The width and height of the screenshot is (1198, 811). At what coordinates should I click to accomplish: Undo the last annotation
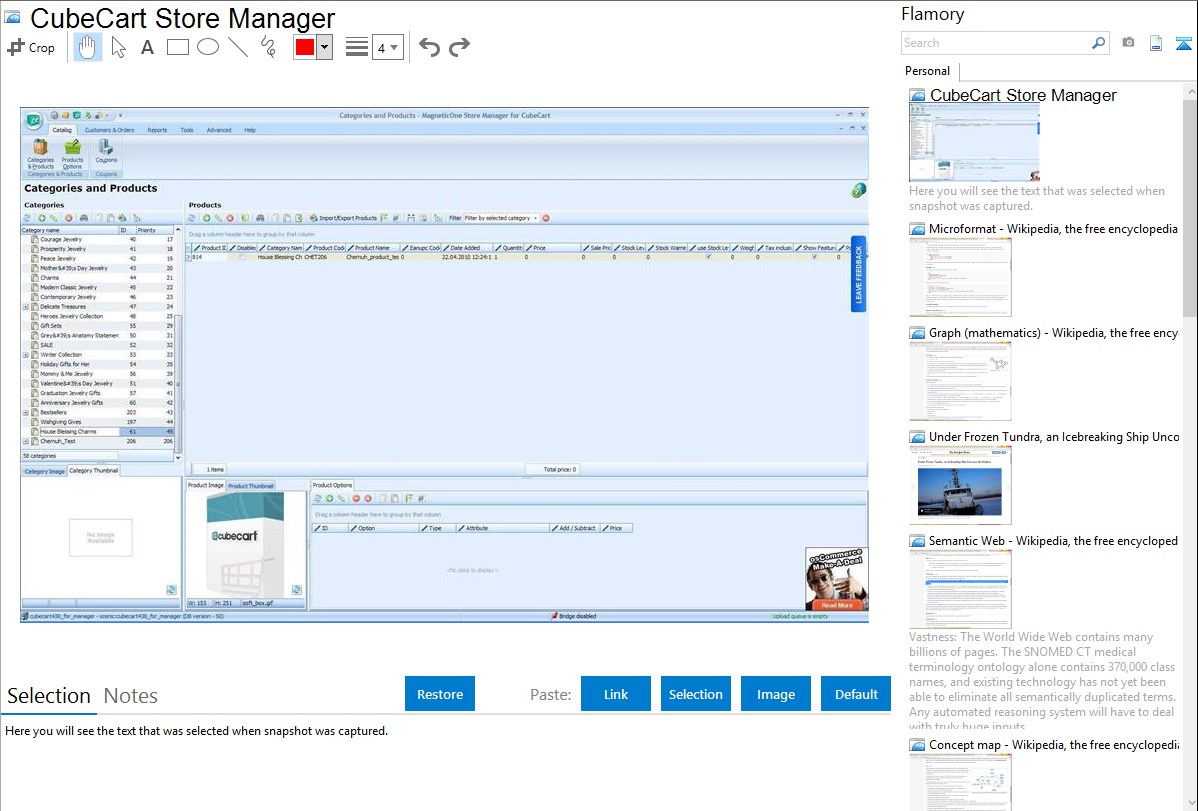coord(429,47)
